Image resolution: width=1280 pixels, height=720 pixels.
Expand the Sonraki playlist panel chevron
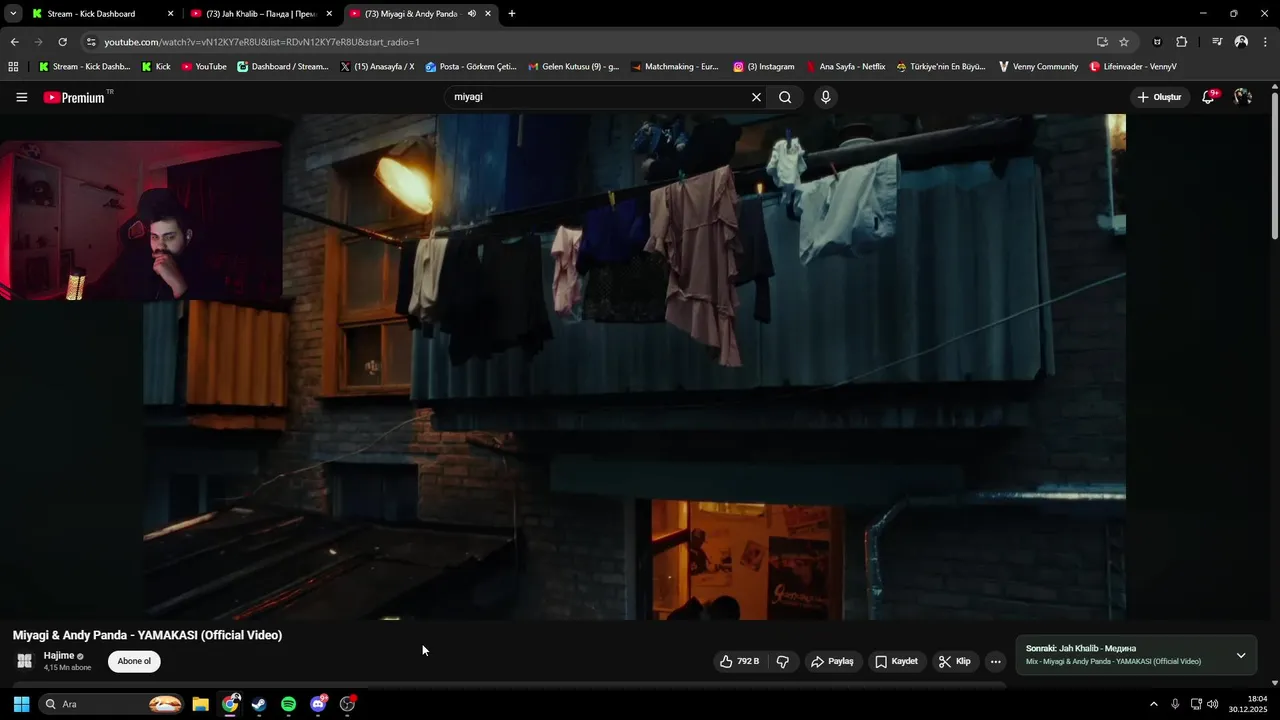point(1241,656)
